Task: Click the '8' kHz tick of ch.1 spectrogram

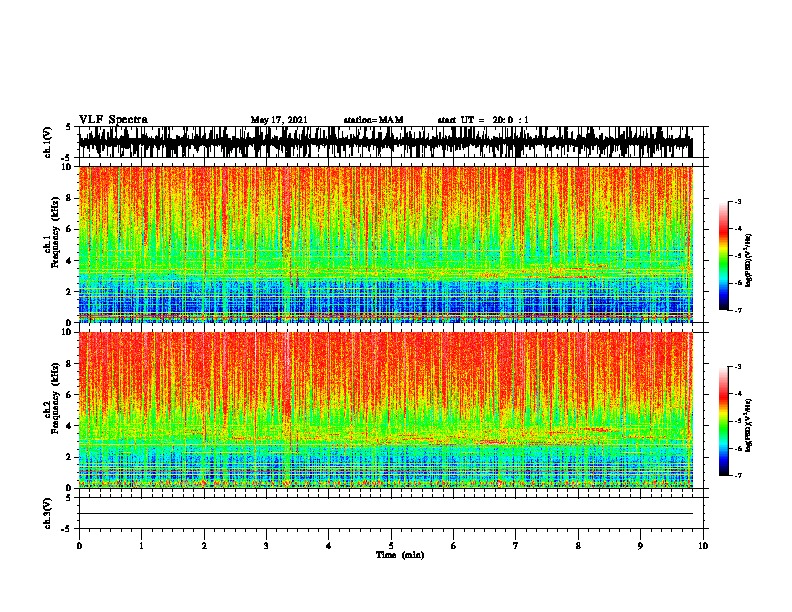Action: point(71,198)
